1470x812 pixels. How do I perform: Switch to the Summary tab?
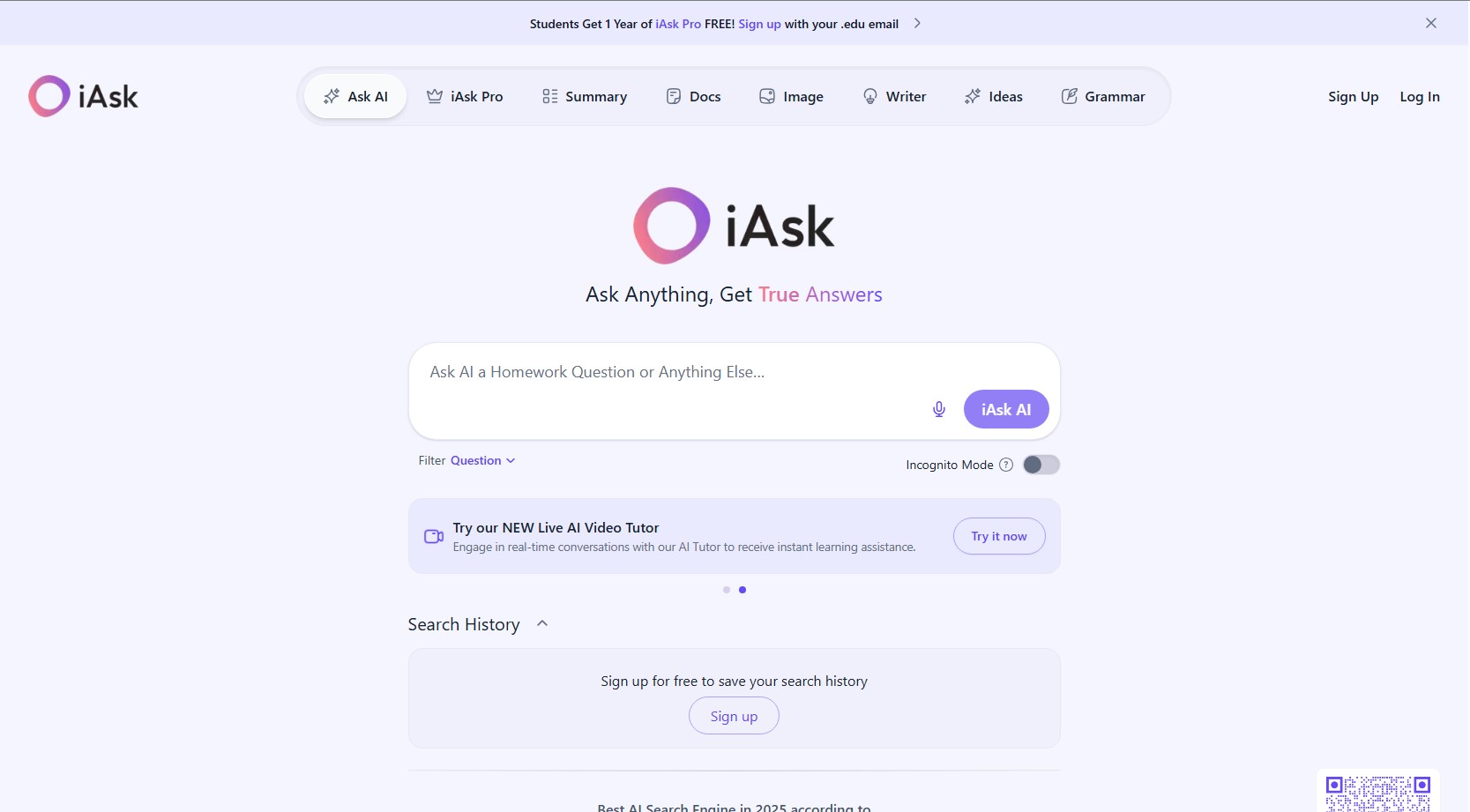pyautogui.click(x=585, y=97)
